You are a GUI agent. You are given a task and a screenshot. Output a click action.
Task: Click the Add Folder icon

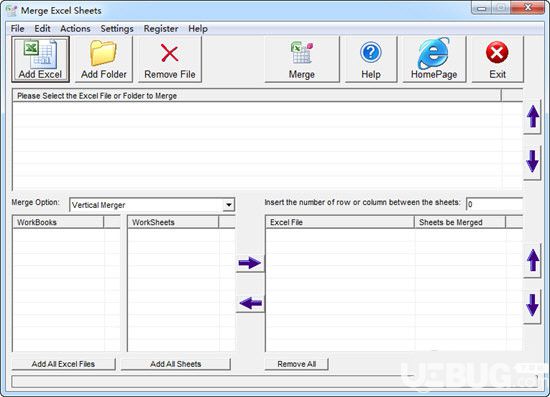pyautogui.click(x=103, y=53)
